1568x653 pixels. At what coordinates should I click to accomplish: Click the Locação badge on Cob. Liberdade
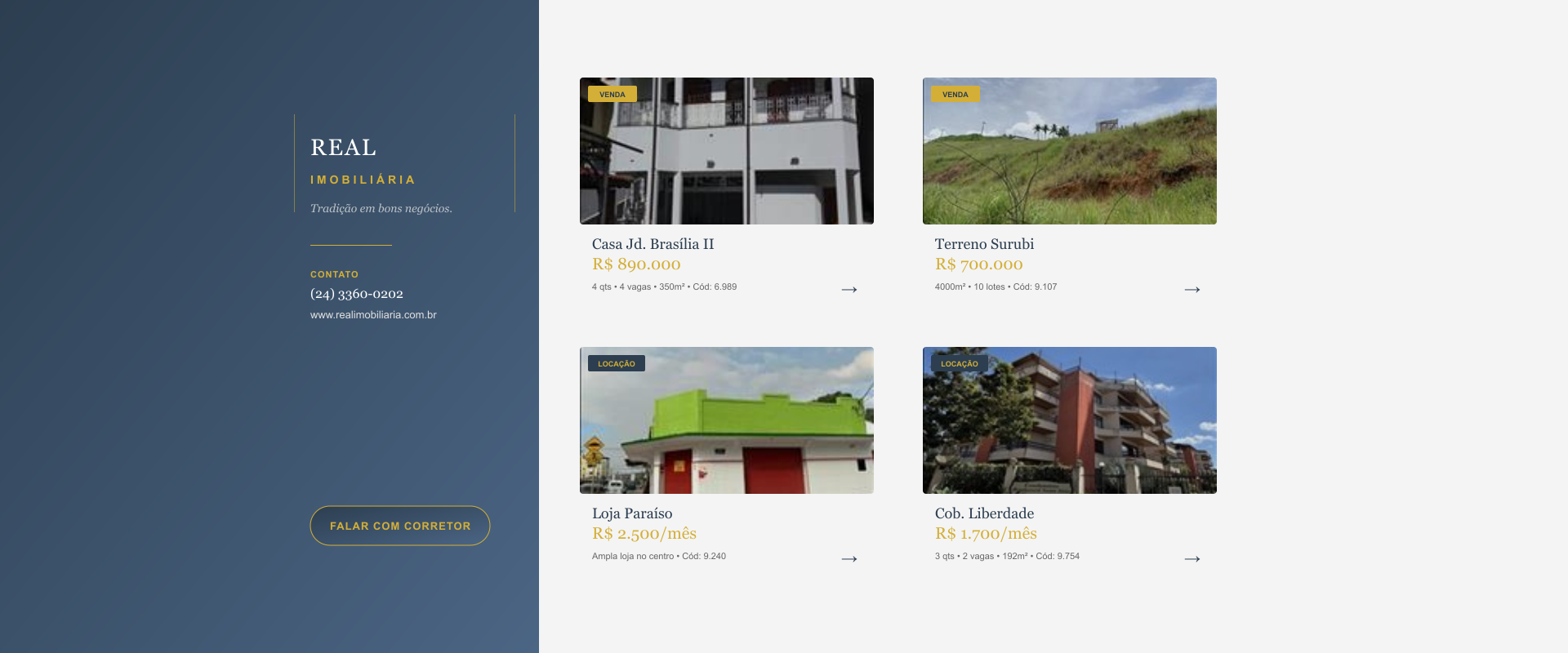[960, 364]
